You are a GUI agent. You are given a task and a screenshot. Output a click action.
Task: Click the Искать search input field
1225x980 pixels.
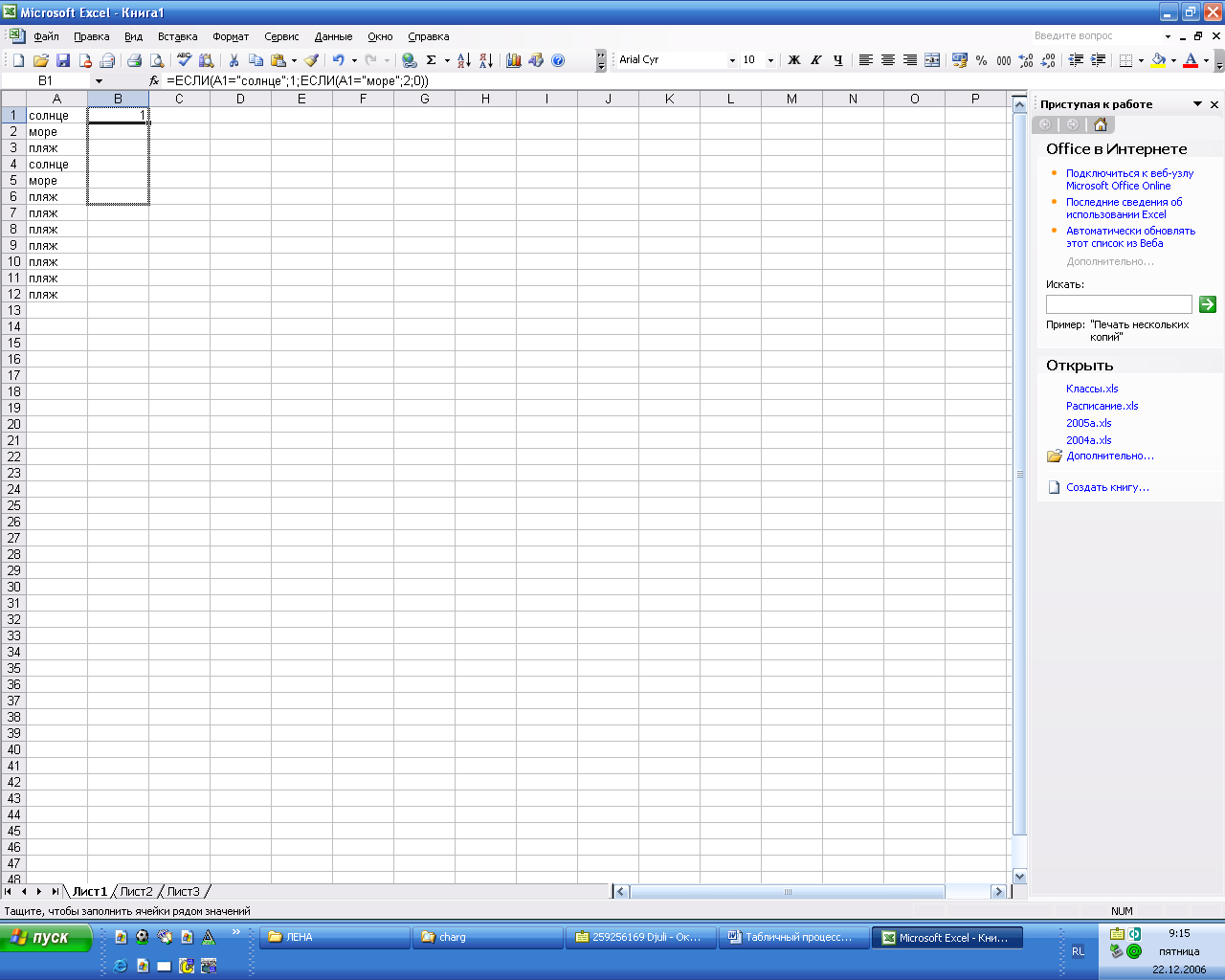coord(1119,304)
